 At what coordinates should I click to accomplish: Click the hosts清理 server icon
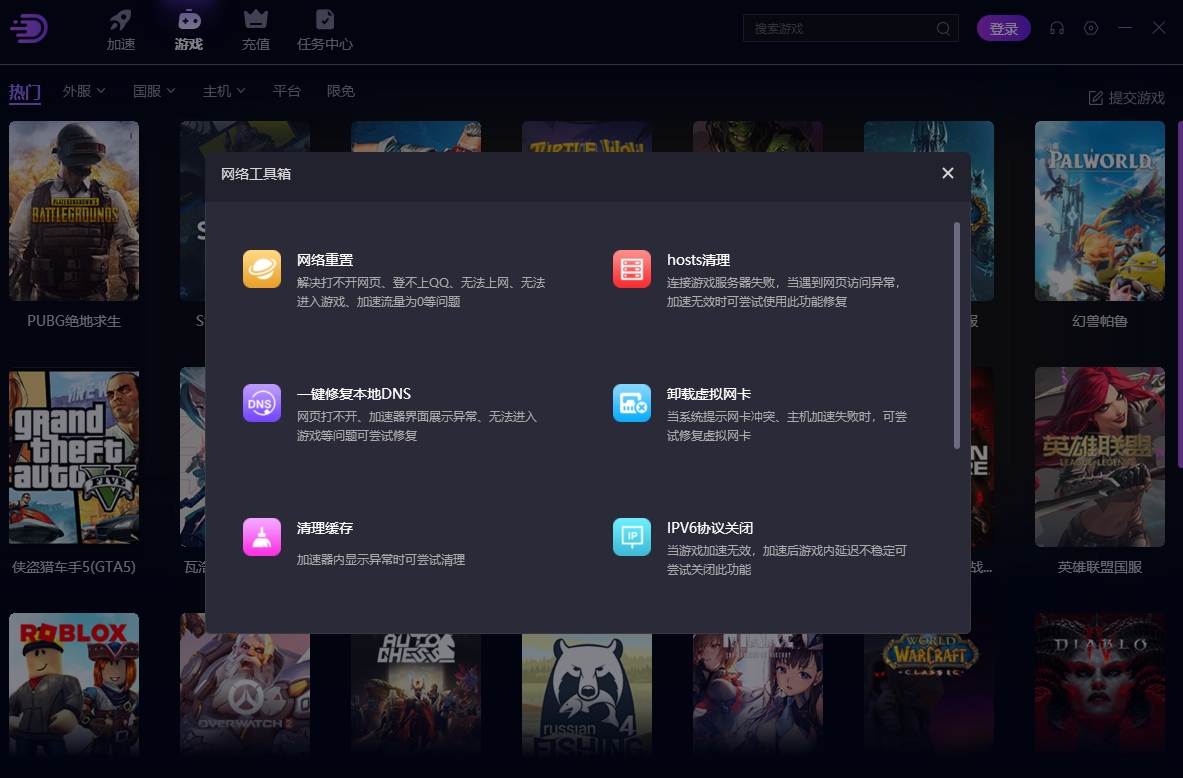tap(631, 269)
